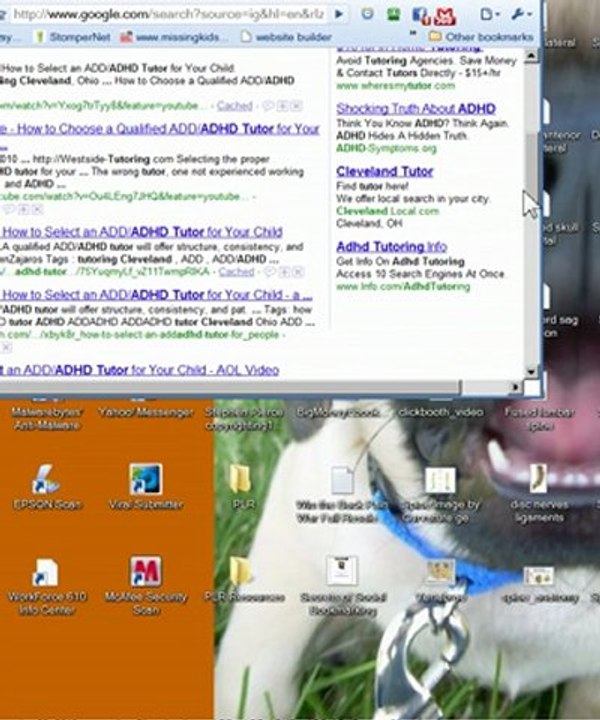The image size is (600, 720).
Task: Click the blue clock extension icon in Chrome toolbar
Action: coord(367,14)
